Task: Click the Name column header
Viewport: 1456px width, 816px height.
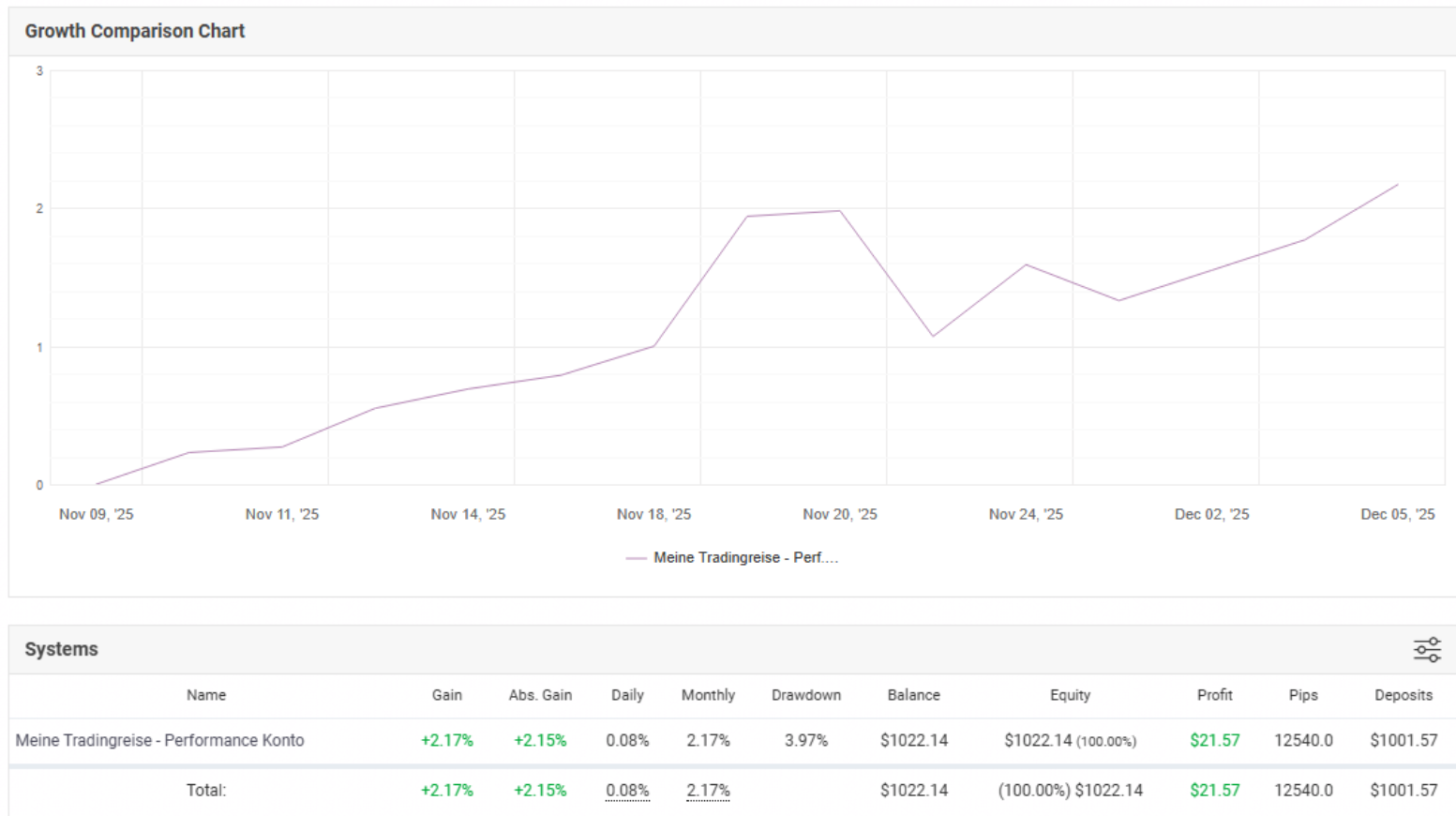Action: point(205,695)
